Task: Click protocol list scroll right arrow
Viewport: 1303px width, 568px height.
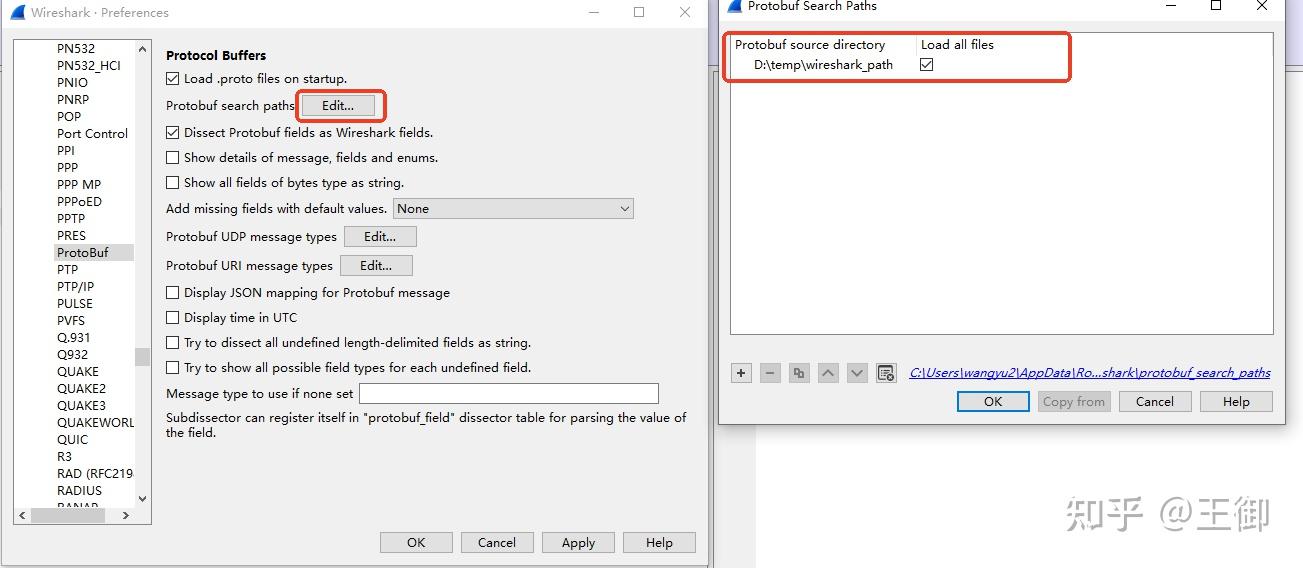Action: (x=126, y=516)
